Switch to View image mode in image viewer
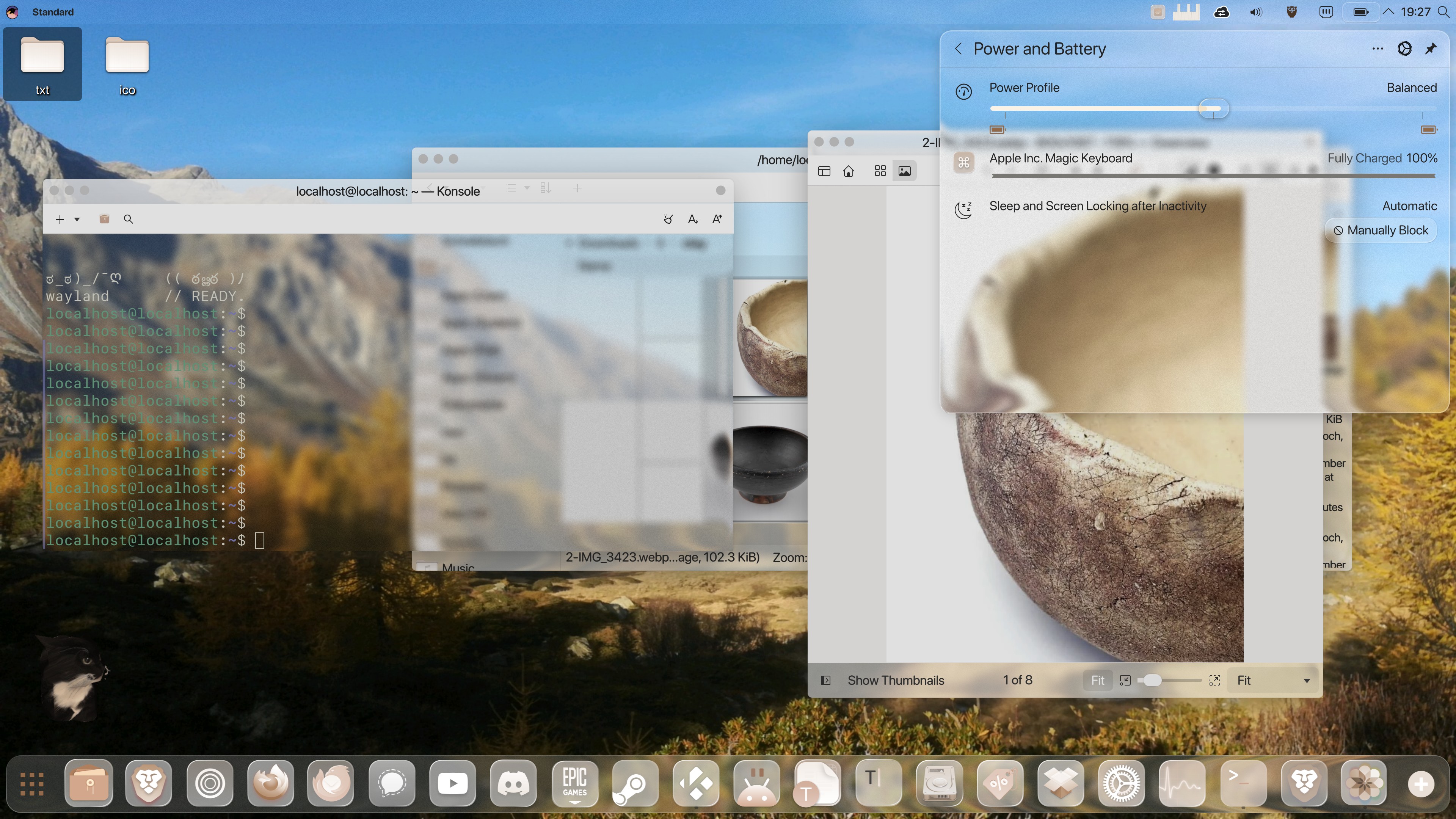The width and height of the screenshot is (1456, 819). point(904,171)
